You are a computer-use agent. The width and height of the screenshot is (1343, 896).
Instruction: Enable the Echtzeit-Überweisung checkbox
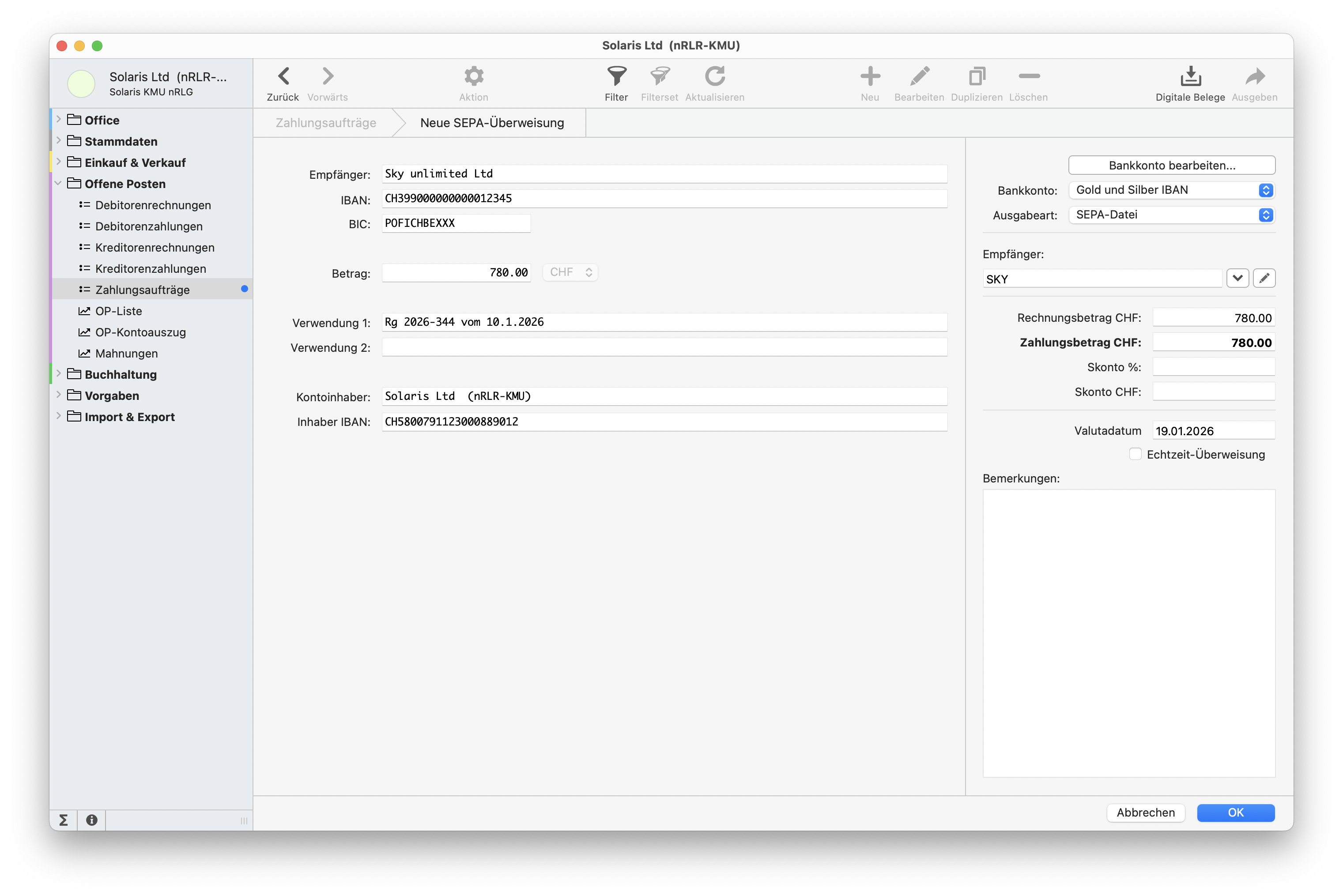coord(1135,454)
